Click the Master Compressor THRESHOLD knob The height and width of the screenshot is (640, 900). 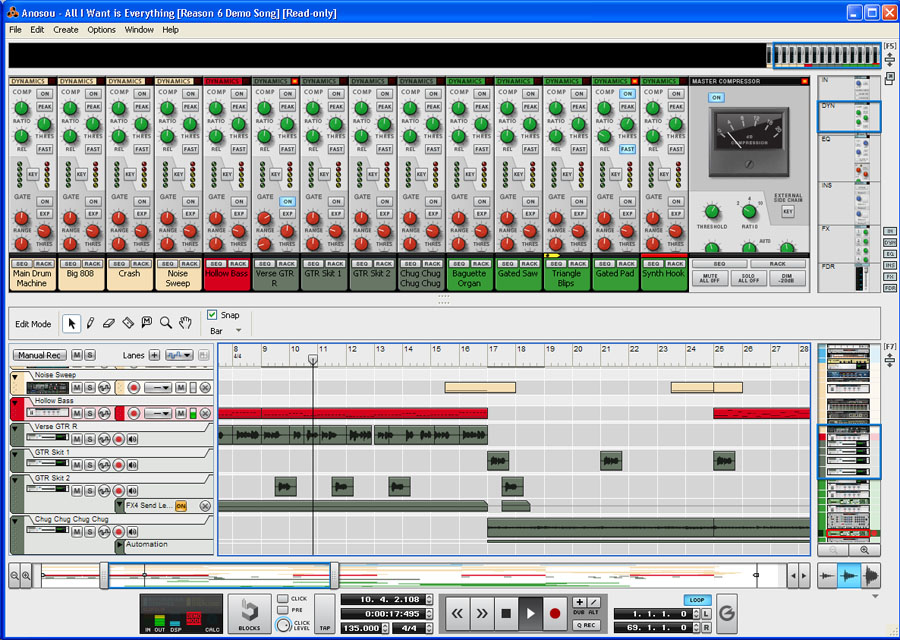(x=712, y=211)
